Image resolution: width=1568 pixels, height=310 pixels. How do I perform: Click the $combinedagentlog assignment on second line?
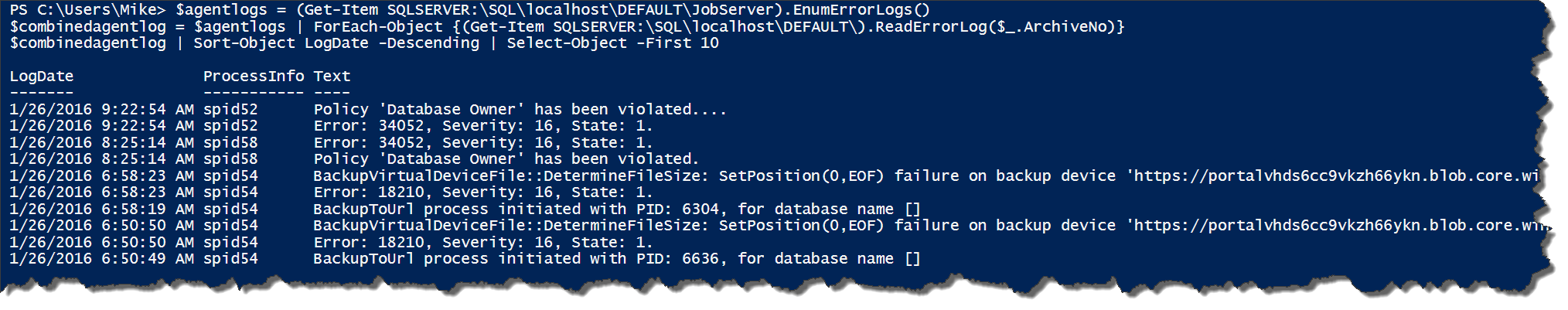click(x=87, y=27)
